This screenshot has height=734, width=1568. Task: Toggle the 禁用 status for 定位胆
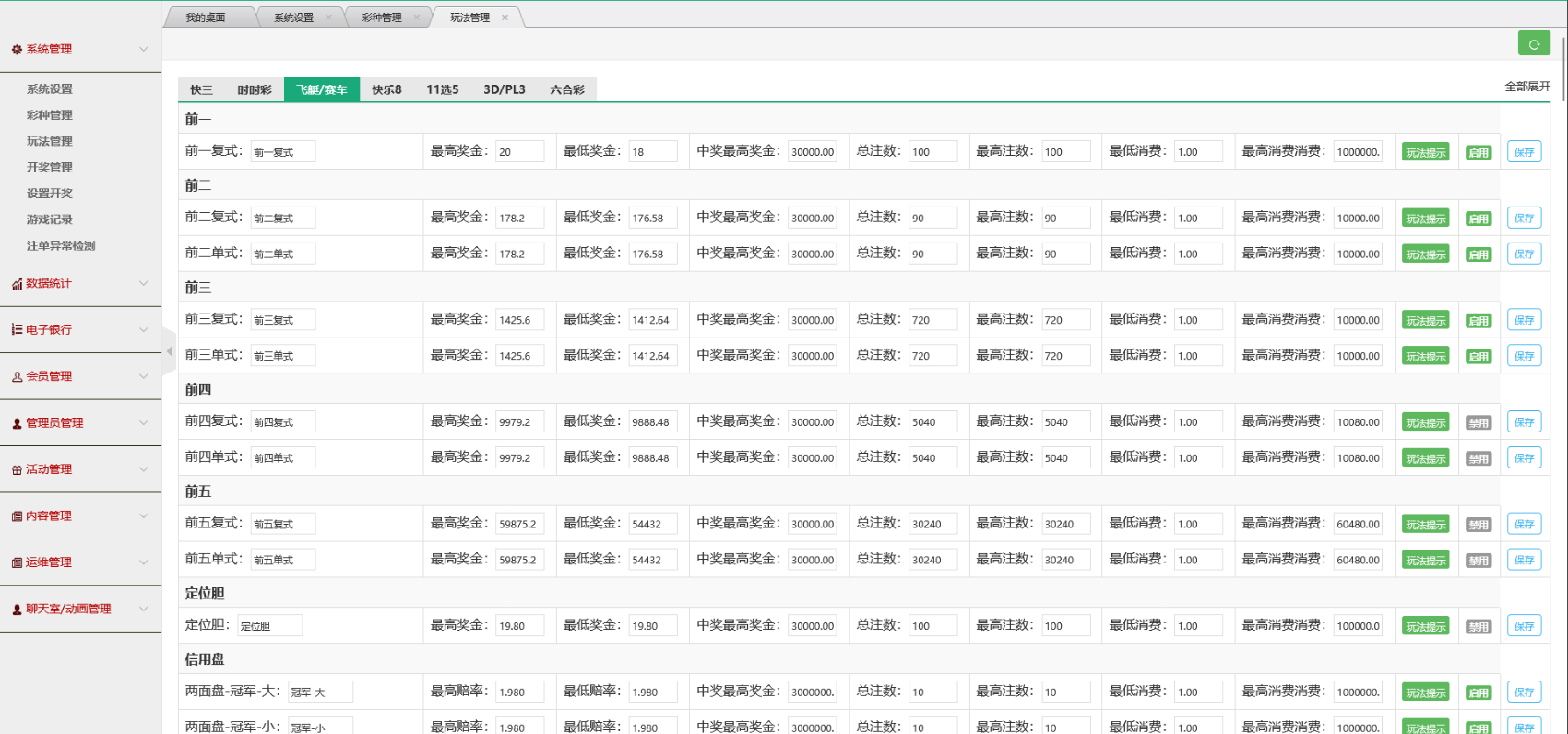click(x=1479, y=626)
